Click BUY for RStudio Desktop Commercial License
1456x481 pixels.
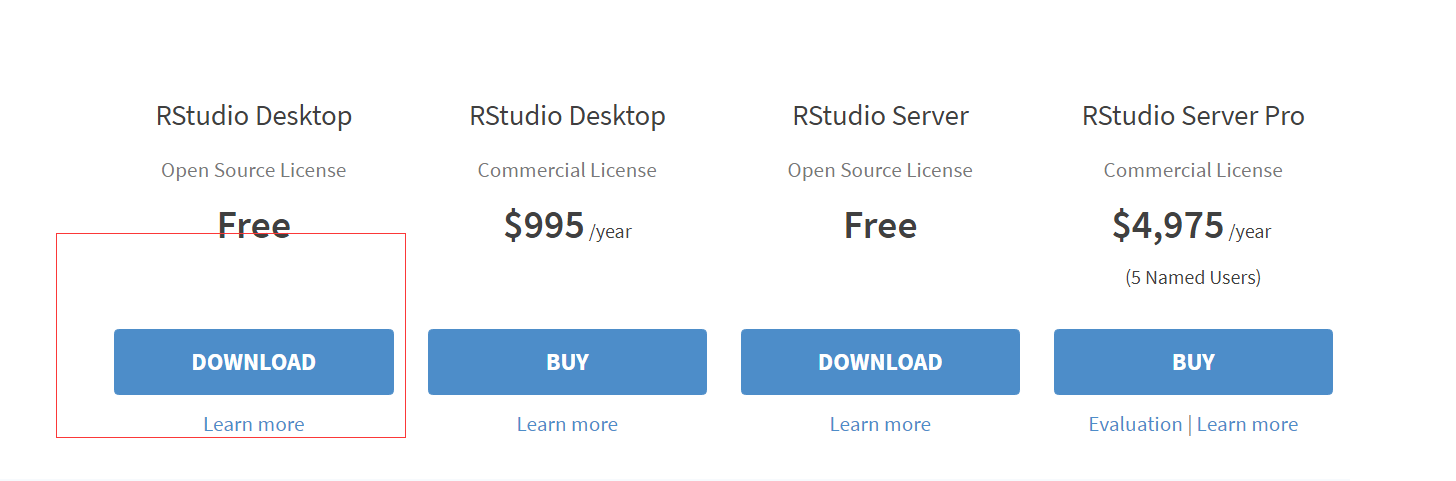567,362
